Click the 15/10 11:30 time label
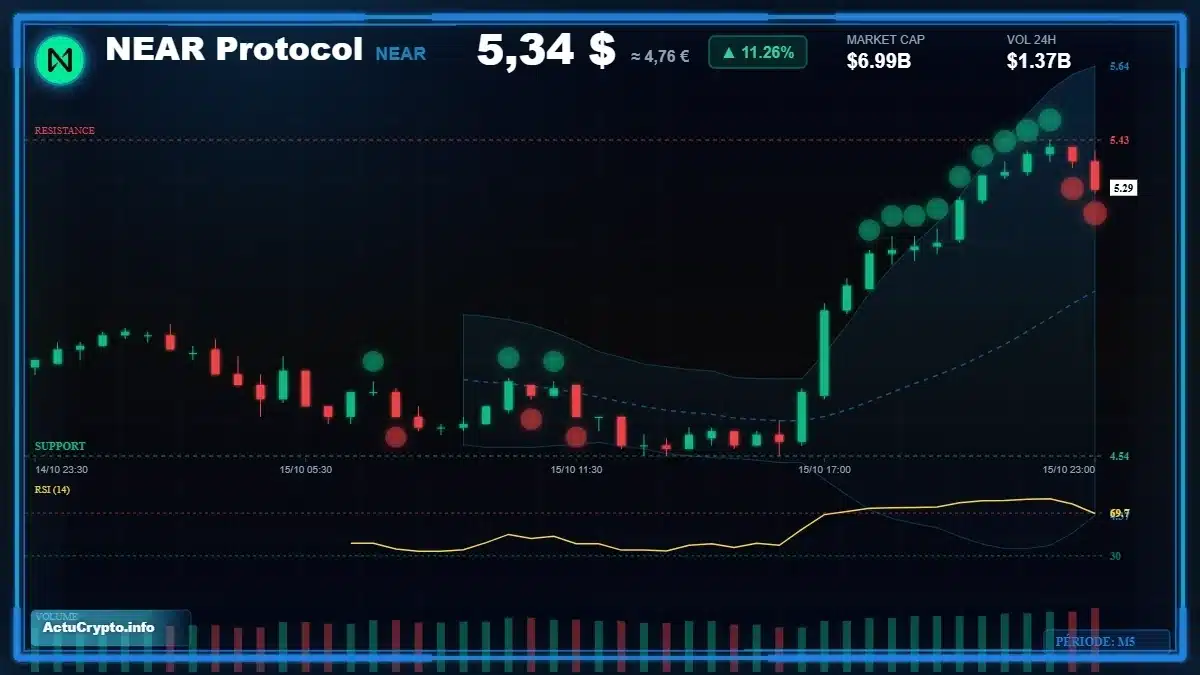This screenshot has width=1200, height=675. coord(576,469)
